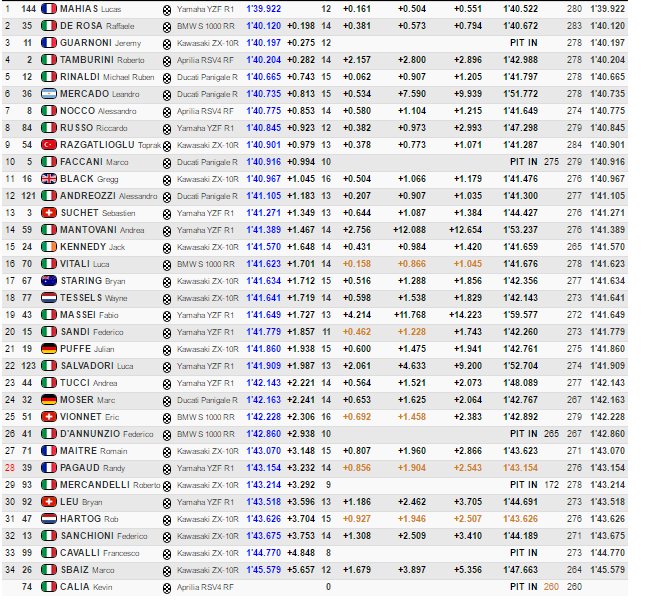Click the French flag beside MAHIAS Lucas
This screenshot has width=646, height=608.
point(49,9)
